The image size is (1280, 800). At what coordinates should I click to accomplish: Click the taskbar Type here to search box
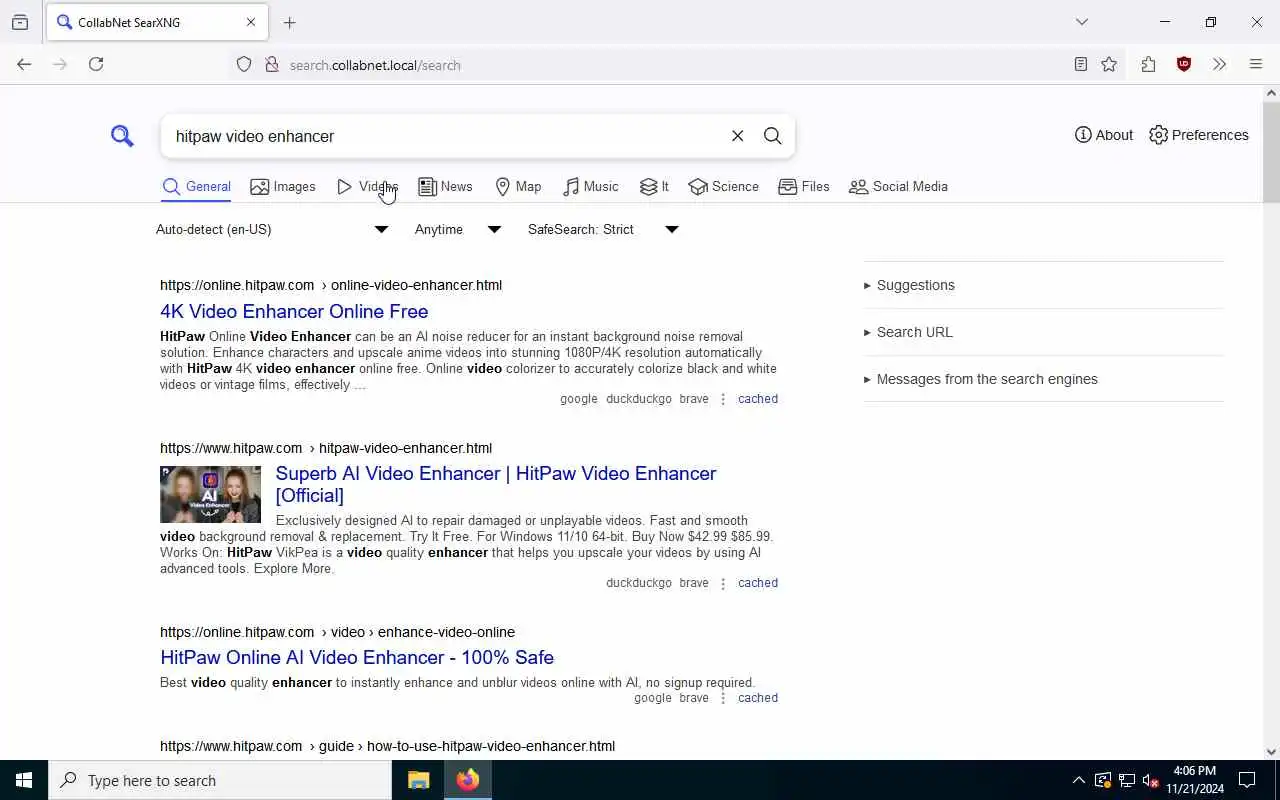(x=220, y=780)
